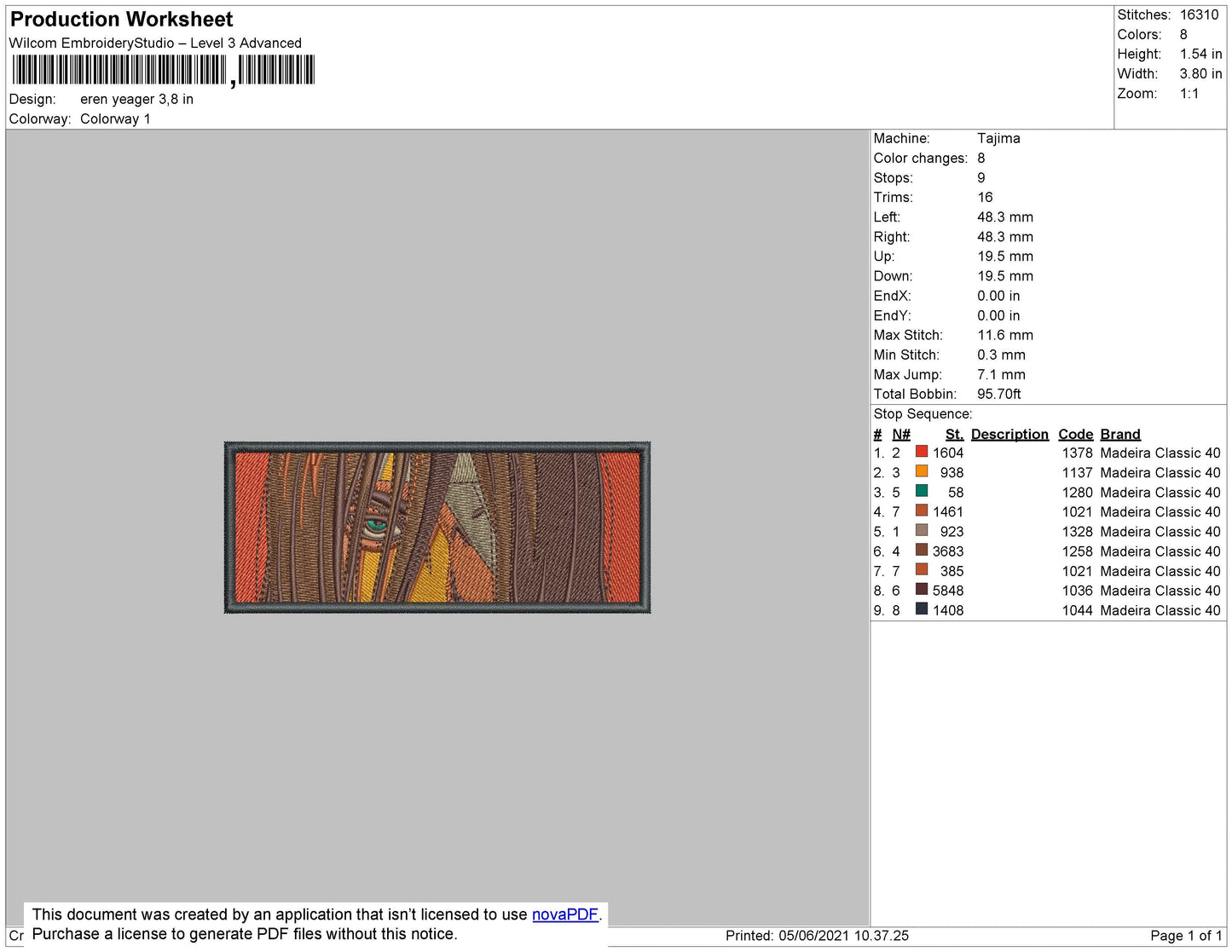Click 'Wilcom EmbroideryStudio – Level 3 Advanced' text
This screenshot has height=952, width=1232.
(155, 43)
